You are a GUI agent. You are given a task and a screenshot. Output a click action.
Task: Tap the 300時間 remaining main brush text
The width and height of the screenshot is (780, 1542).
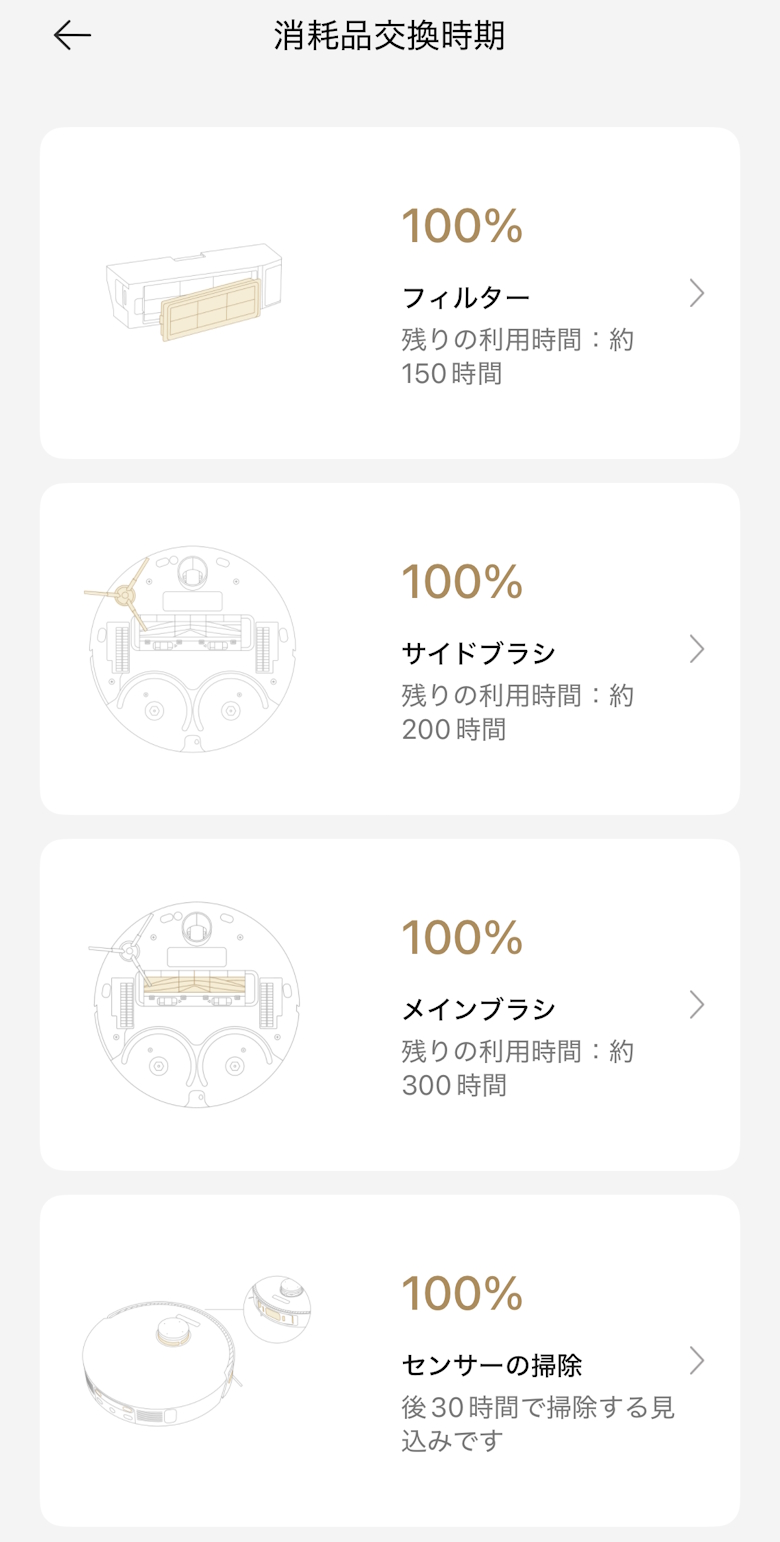(x=454, y=1085)
